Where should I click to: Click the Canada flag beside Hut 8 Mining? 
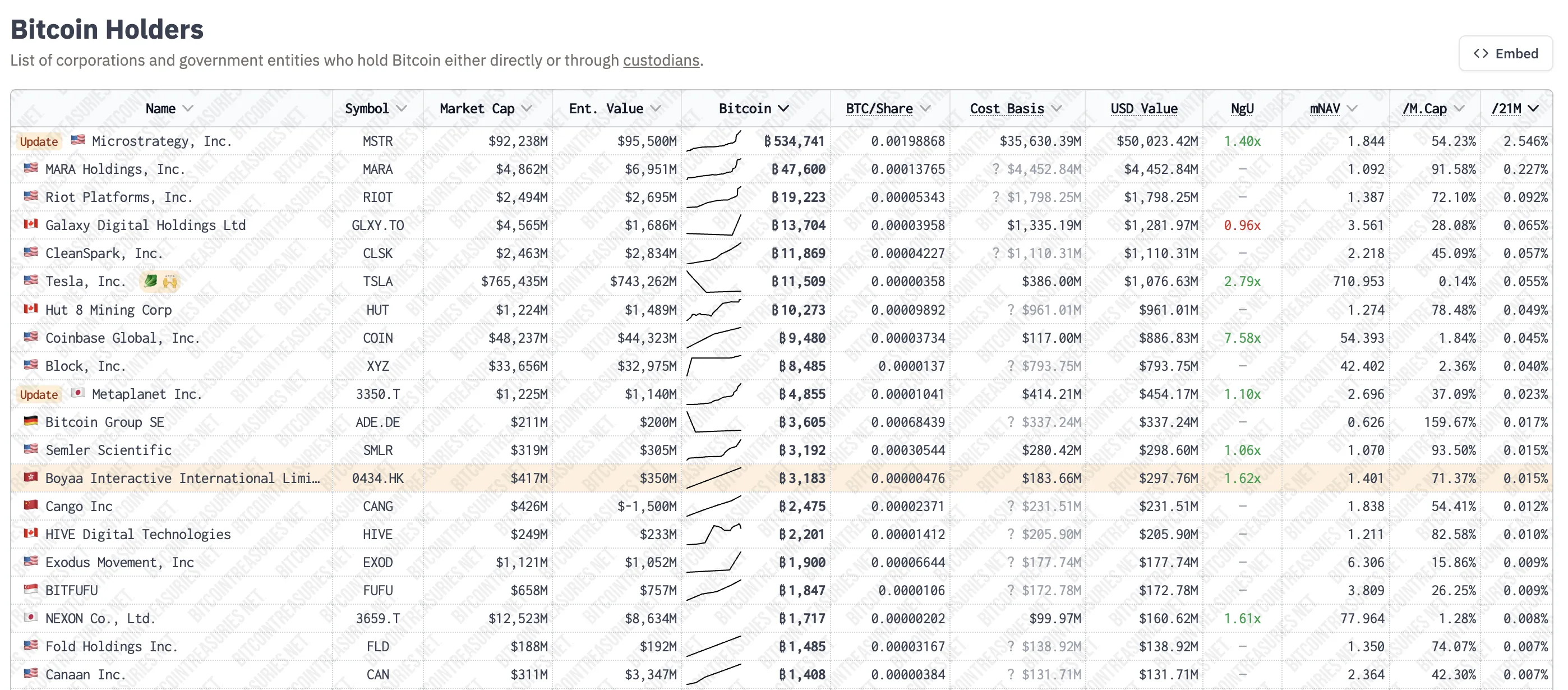coord(30,308)
